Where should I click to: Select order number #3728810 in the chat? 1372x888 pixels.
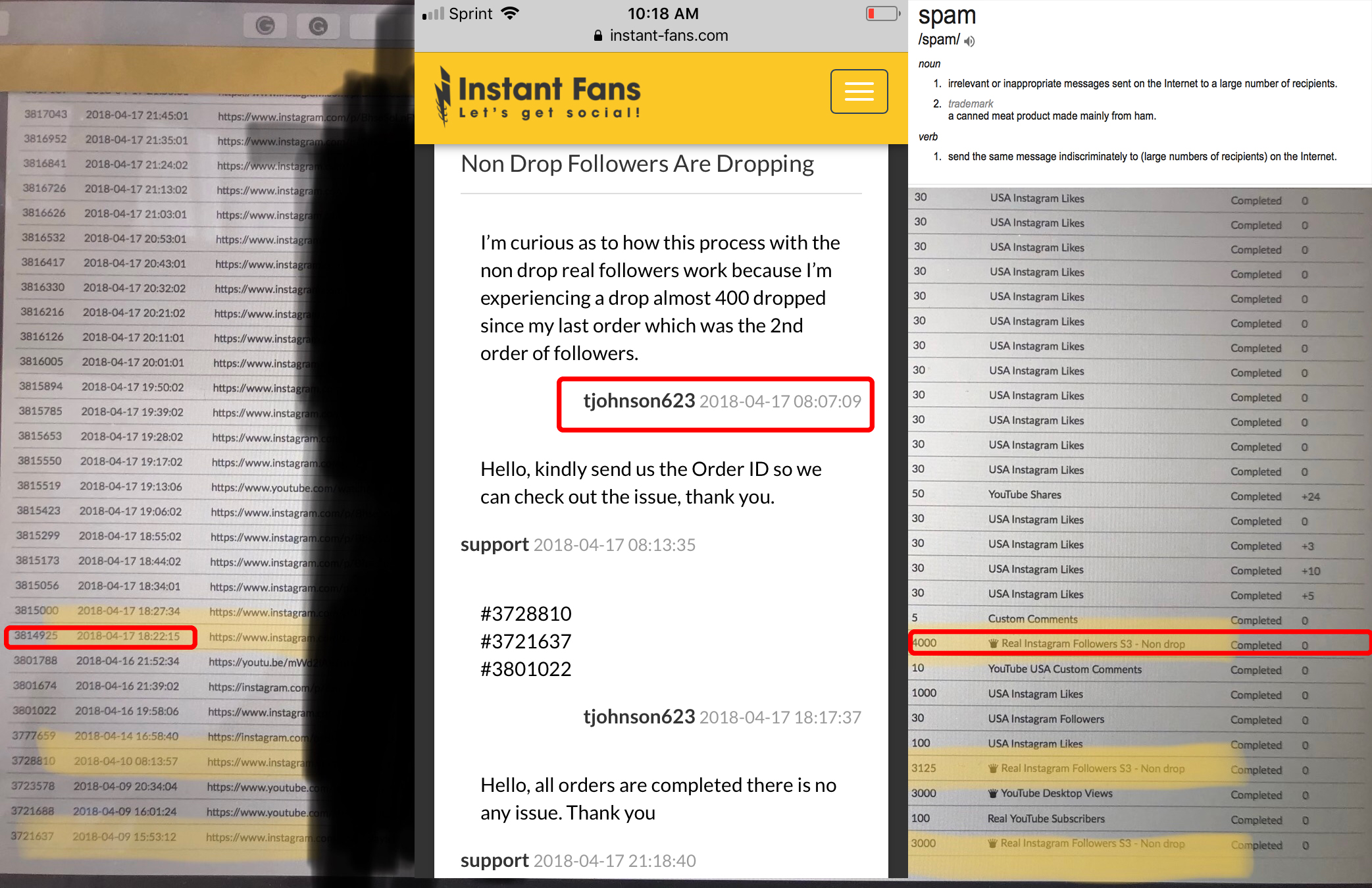(x=526, y=614)
